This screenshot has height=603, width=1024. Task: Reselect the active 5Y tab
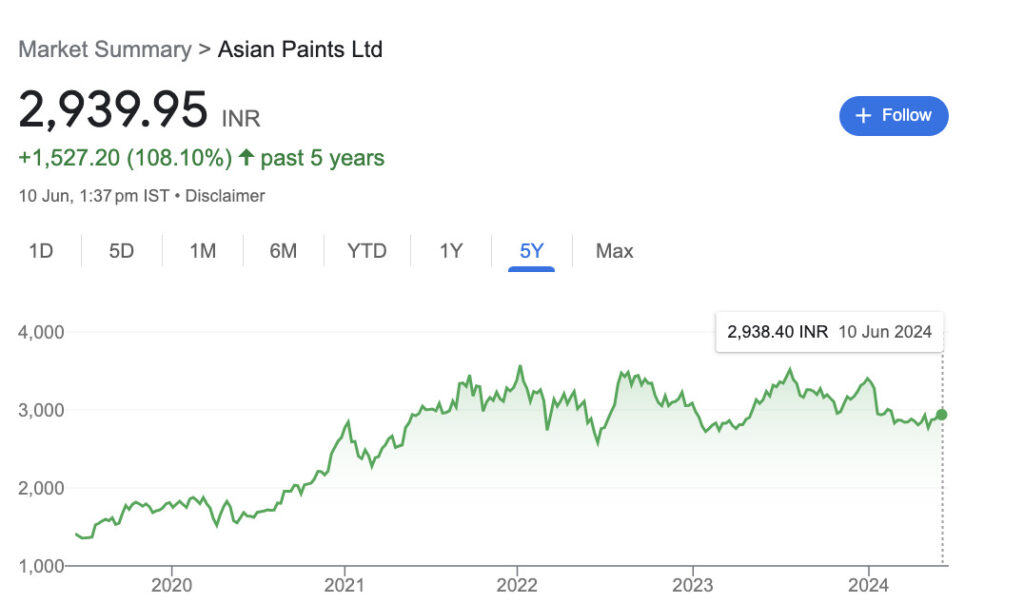(529, 251)
